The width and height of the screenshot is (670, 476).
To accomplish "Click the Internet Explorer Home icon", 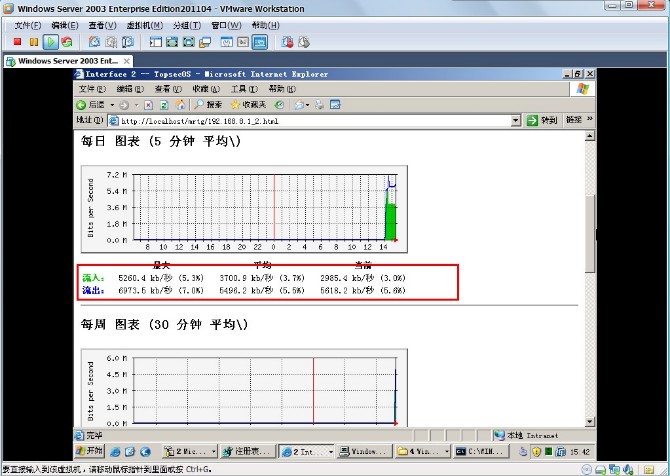I will (x=181, y=104).
